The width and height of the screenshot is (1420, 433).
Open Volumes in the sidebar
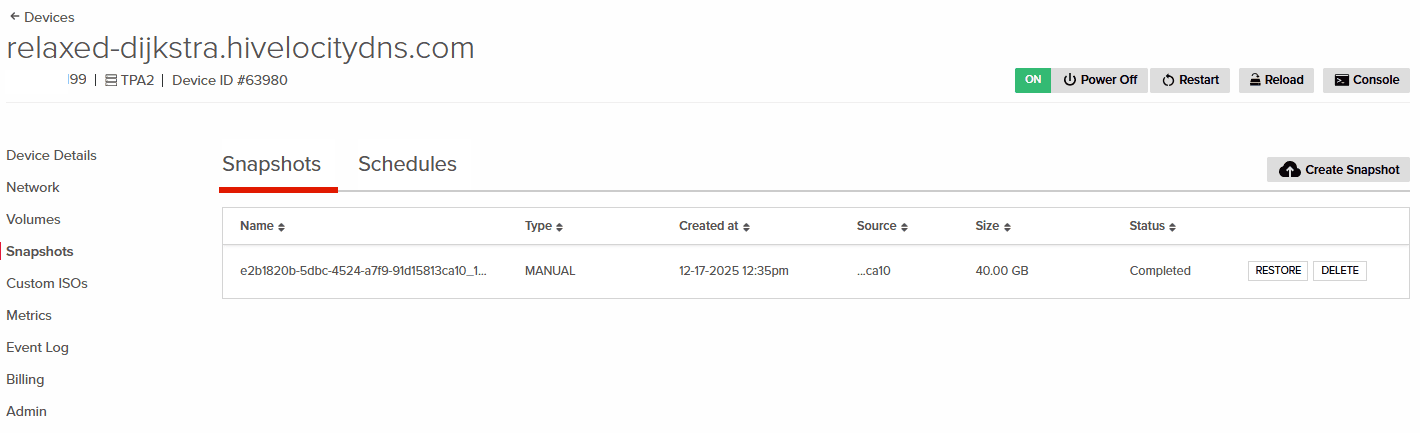[33, 219]
